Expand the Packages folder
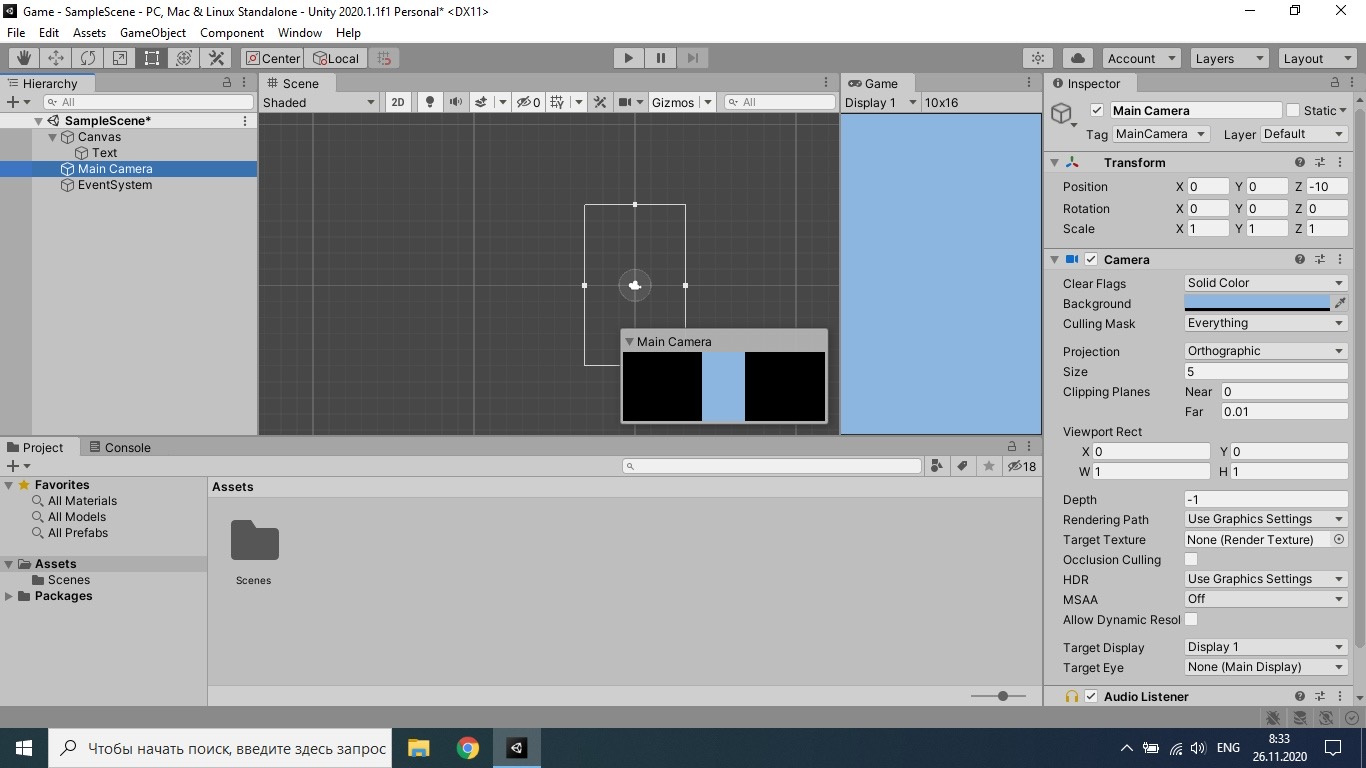The image size is (1366, 768). pos(9,596)
